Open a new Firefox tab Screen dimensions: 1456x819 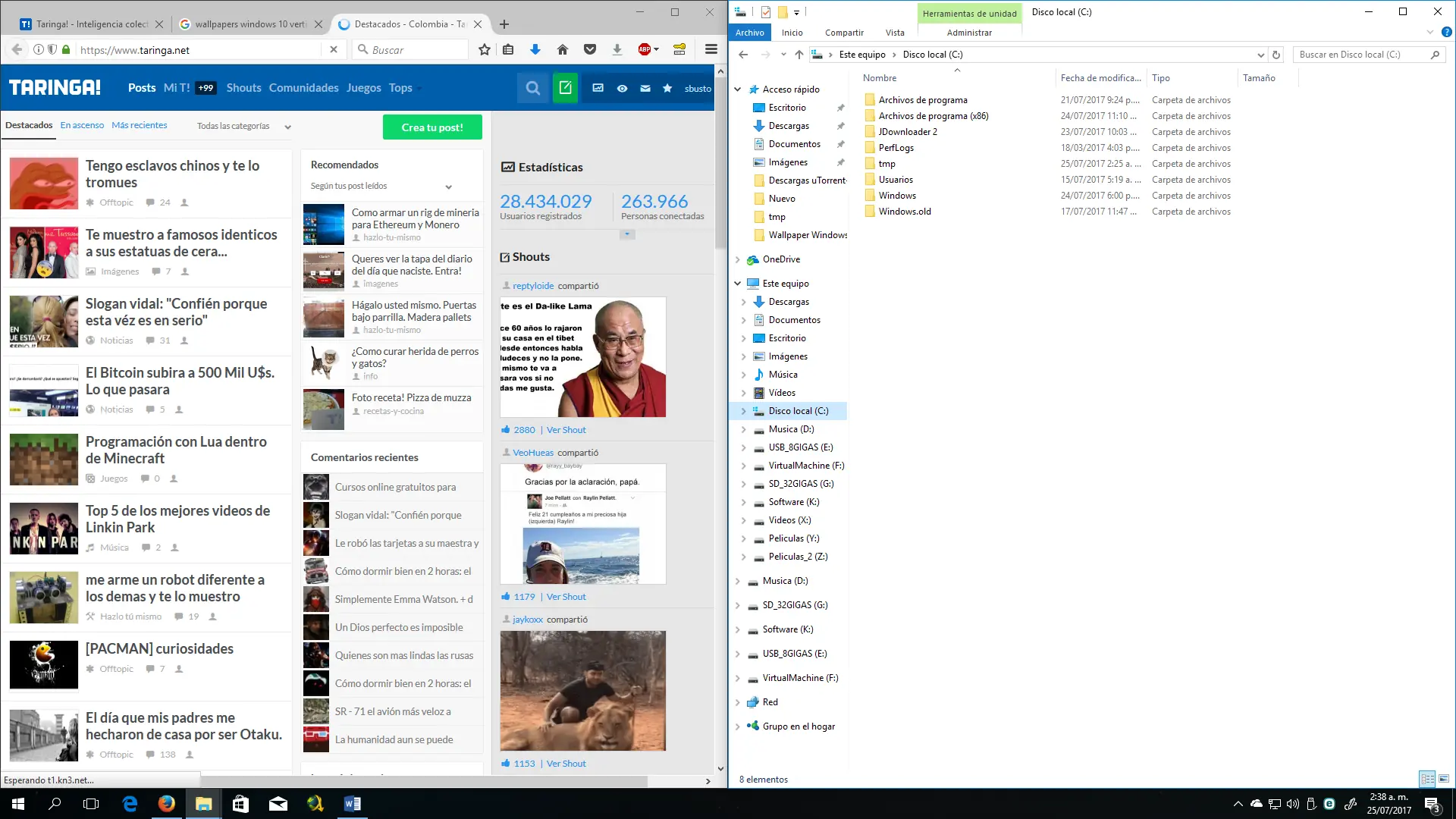point(504,24)
